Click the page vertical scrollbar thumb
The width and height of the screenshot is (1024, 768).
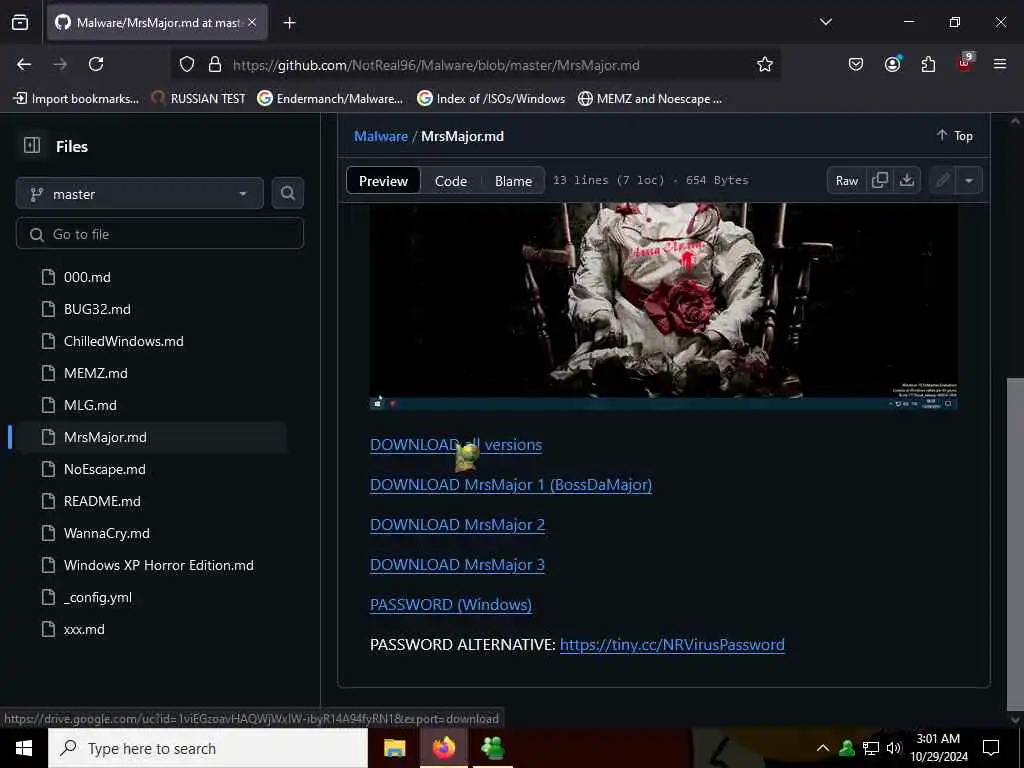[1015, 545]
